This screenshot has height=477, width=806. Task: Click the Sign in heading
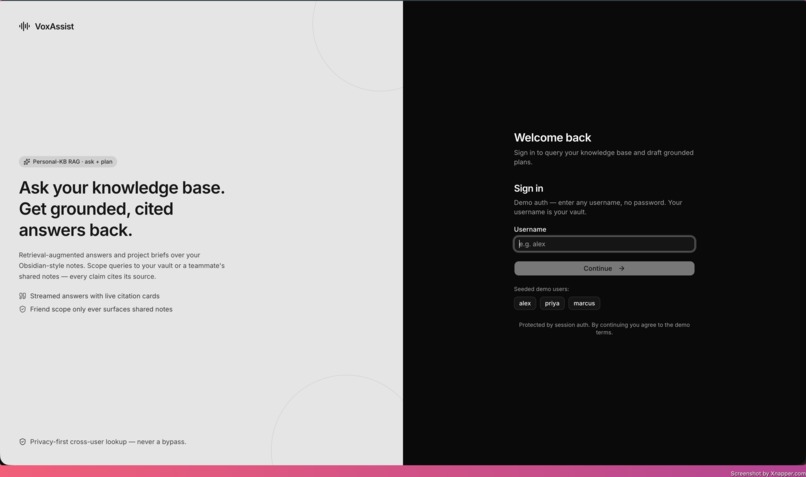point(528,189)
